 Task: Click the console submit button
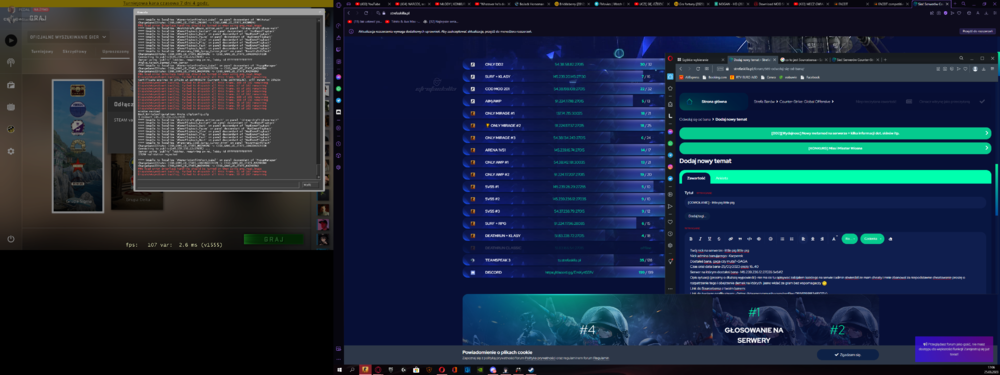(309, 184)
